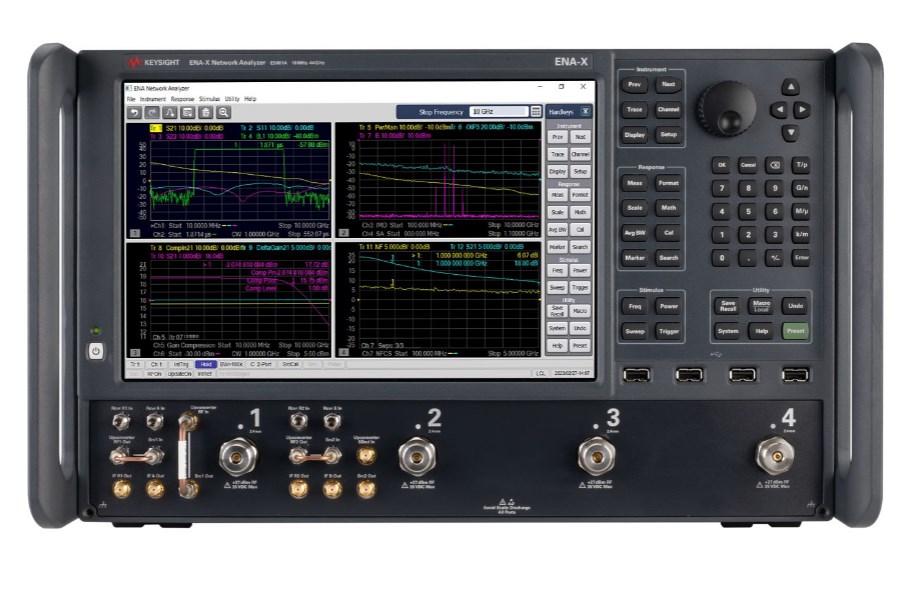Select the Tr 1 status tab
918x593 pixels.
pos(135,365)
